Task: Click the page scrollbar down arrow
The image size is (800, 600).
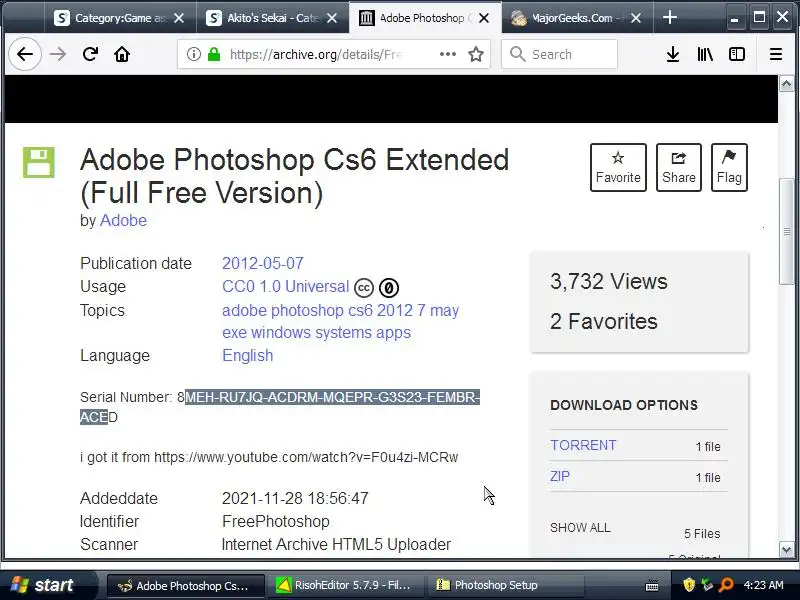Action: (786, 549)
